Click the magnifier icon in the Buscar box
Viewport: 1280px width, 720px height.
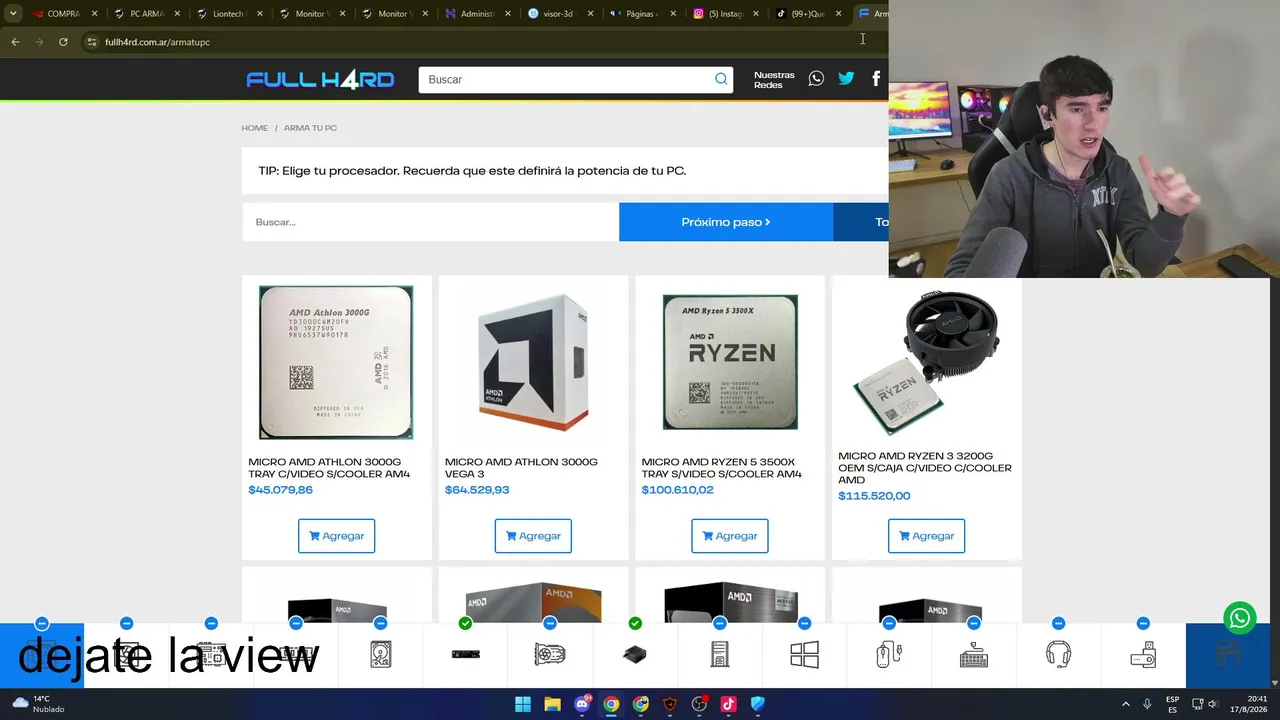click(721, 79)
